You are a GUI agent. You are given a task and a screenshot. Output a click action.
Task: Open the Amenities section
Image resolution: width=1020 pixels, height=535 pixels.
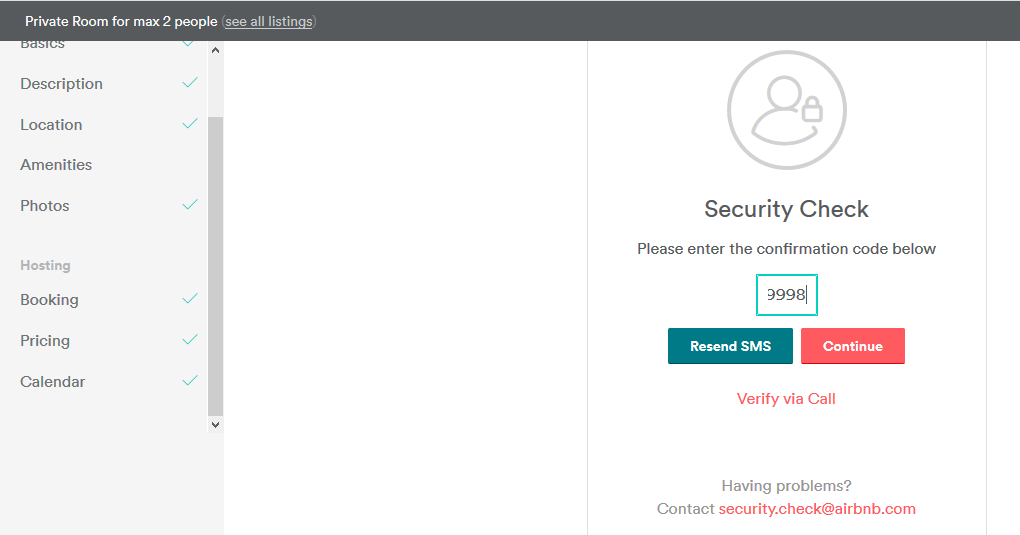click(x=56, y=165)
